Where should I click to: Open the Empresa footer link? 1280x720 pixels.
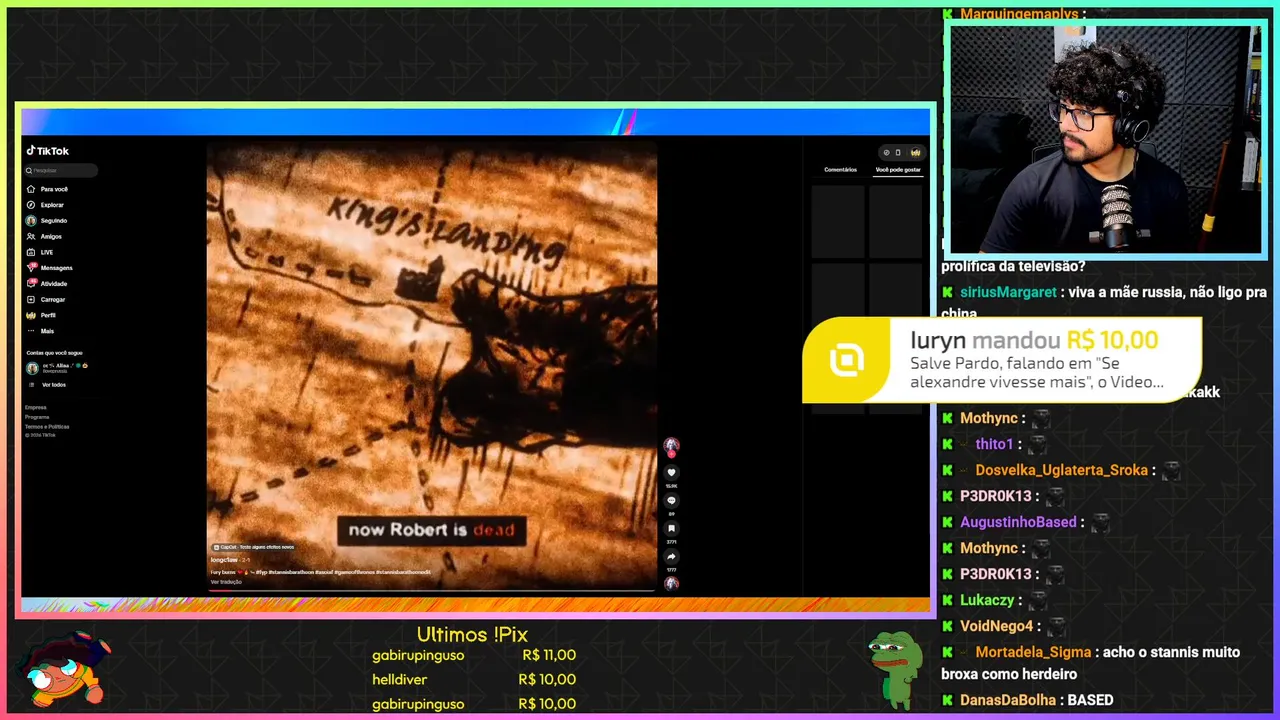[x=36, y=407]
